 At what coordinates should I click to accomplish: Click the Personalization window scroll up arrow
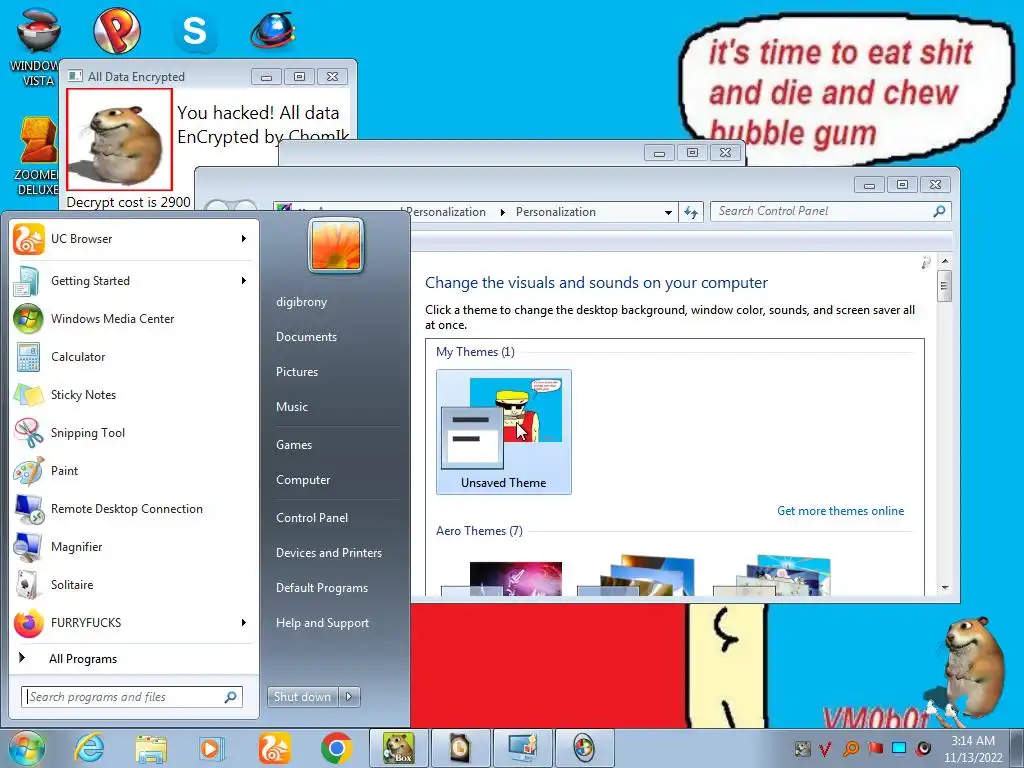coord(944,261)
